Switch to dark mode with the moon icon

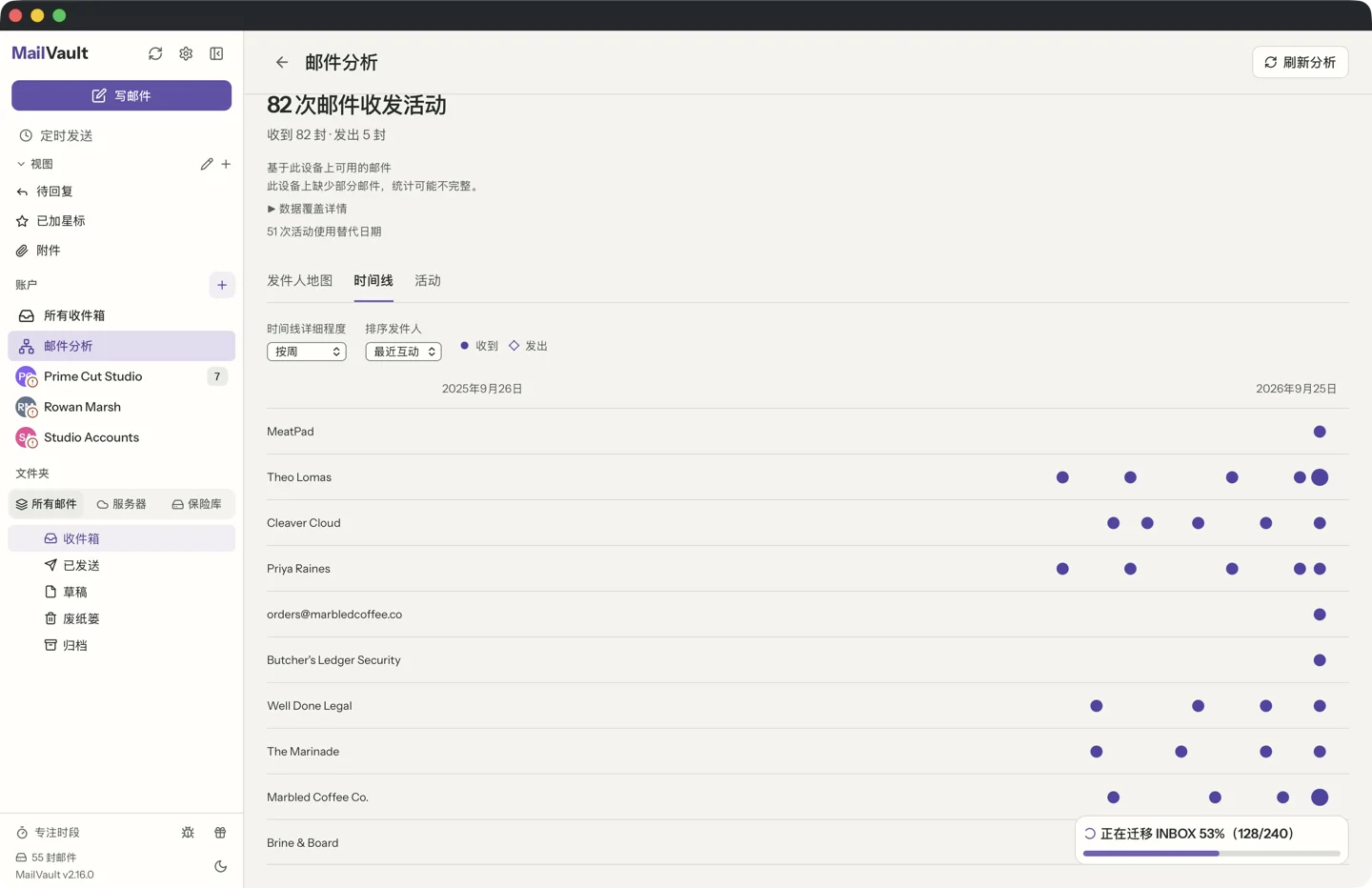[x=220, y=866]
